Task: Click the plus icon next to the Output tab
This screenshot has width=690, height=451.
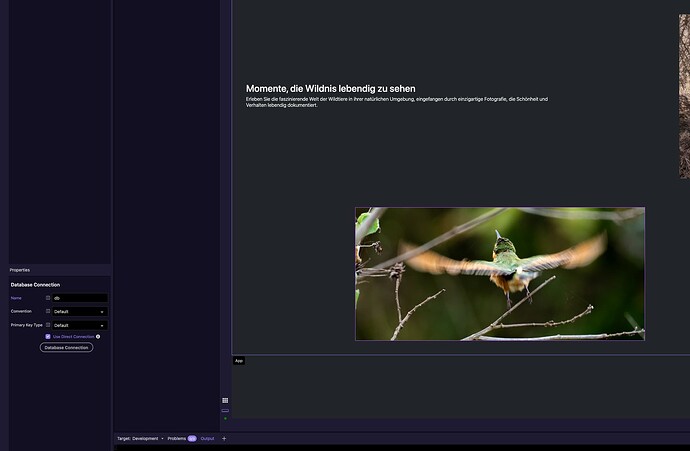Action: (x=224, y=438)
